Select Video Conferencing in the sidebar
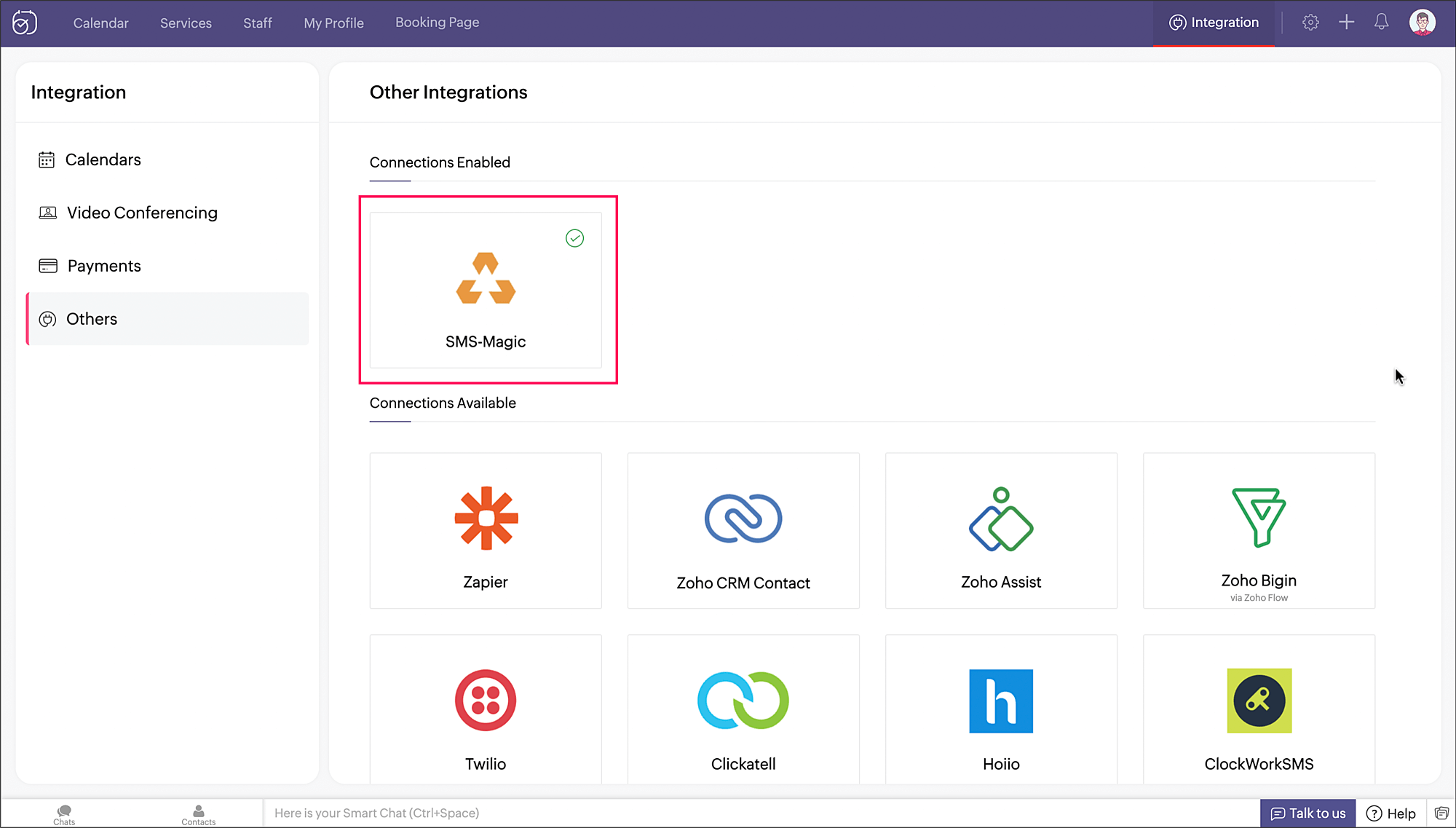Viewport: 1456px width, 828px height. click(x=167, y=213)
